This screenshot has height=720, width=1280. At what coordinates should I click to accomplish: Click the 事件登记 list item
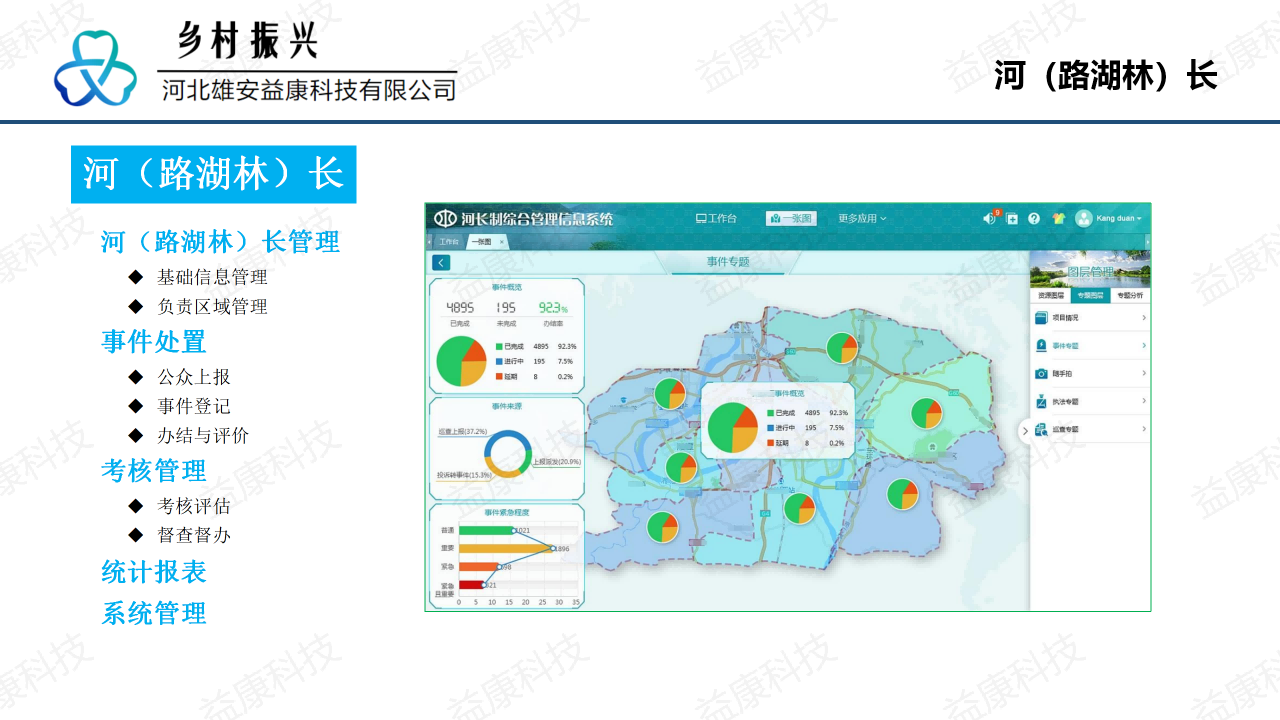point(194,406)
